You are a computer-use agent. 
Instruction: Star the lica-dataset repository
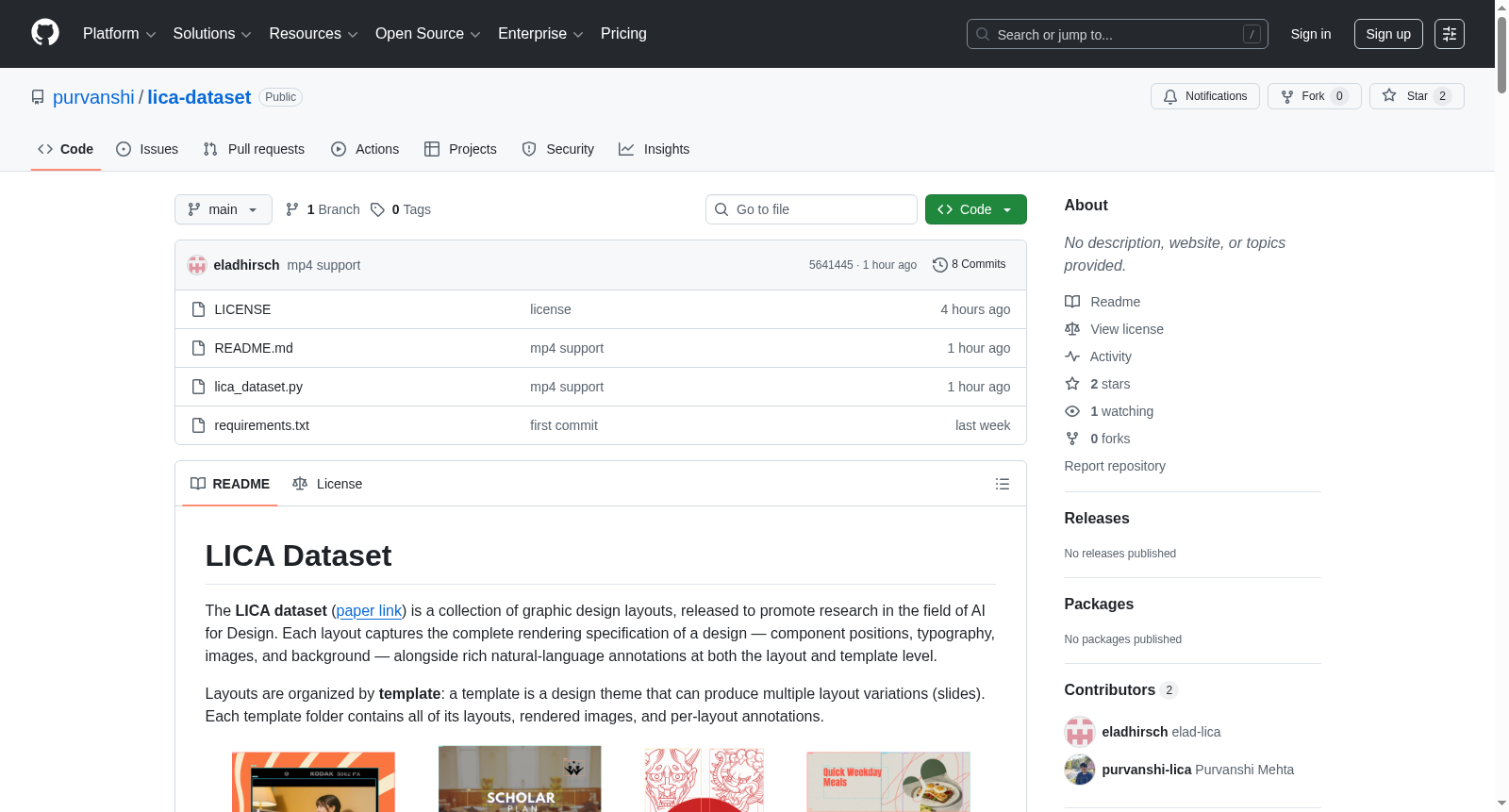(x=1417, y=96)
